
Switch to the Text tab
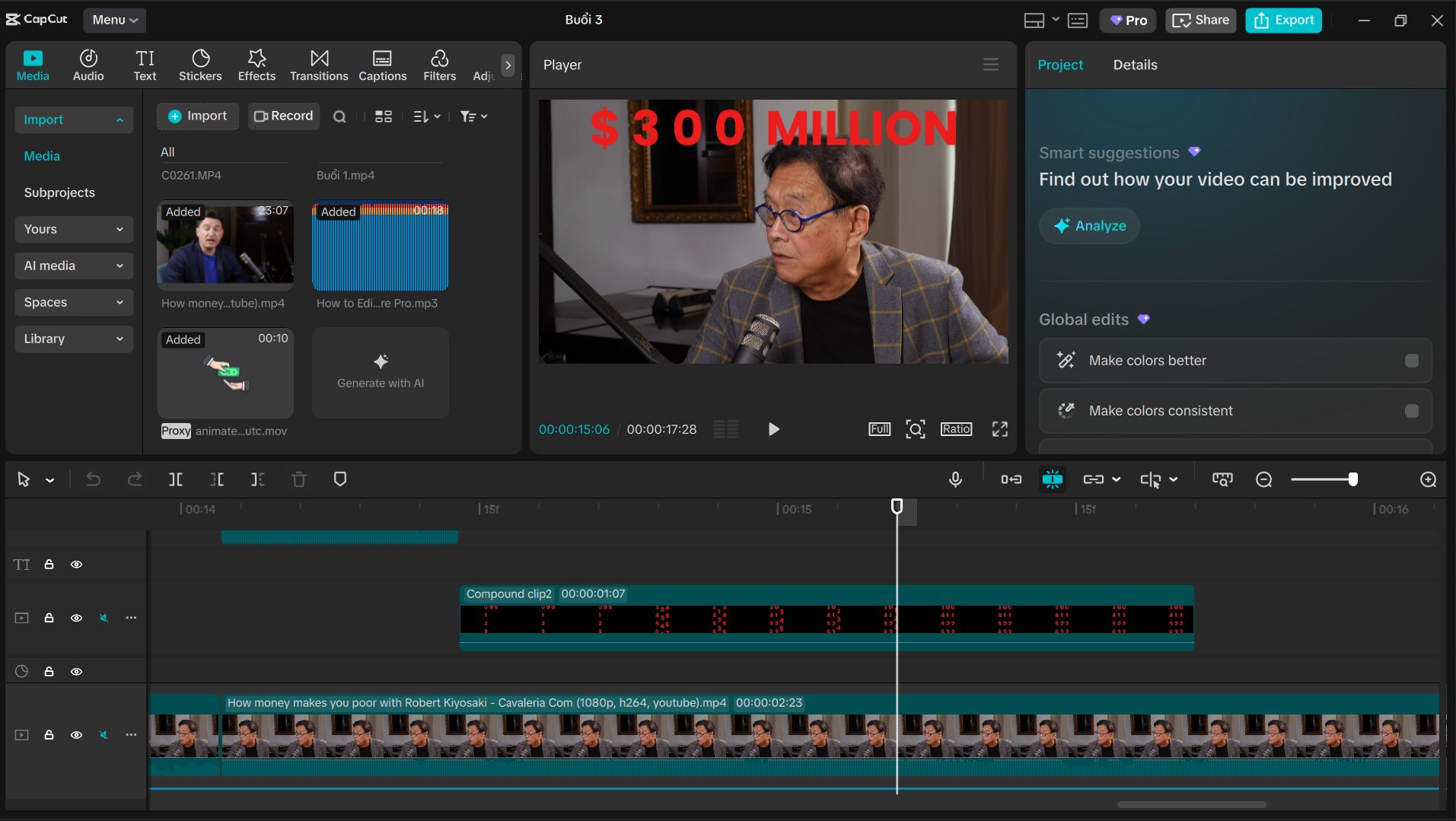(x=145, y=65)
